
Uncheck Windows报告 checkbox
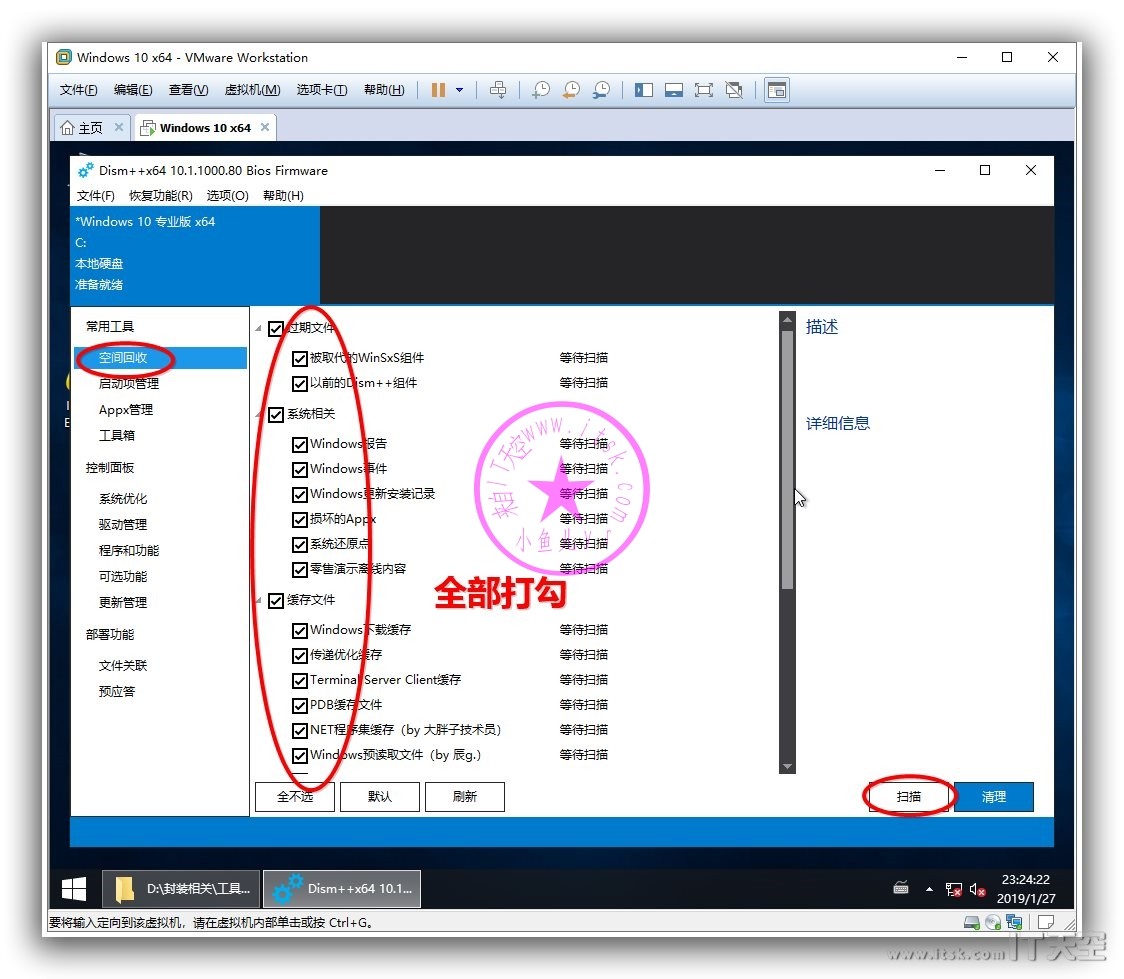coord(300,444)
